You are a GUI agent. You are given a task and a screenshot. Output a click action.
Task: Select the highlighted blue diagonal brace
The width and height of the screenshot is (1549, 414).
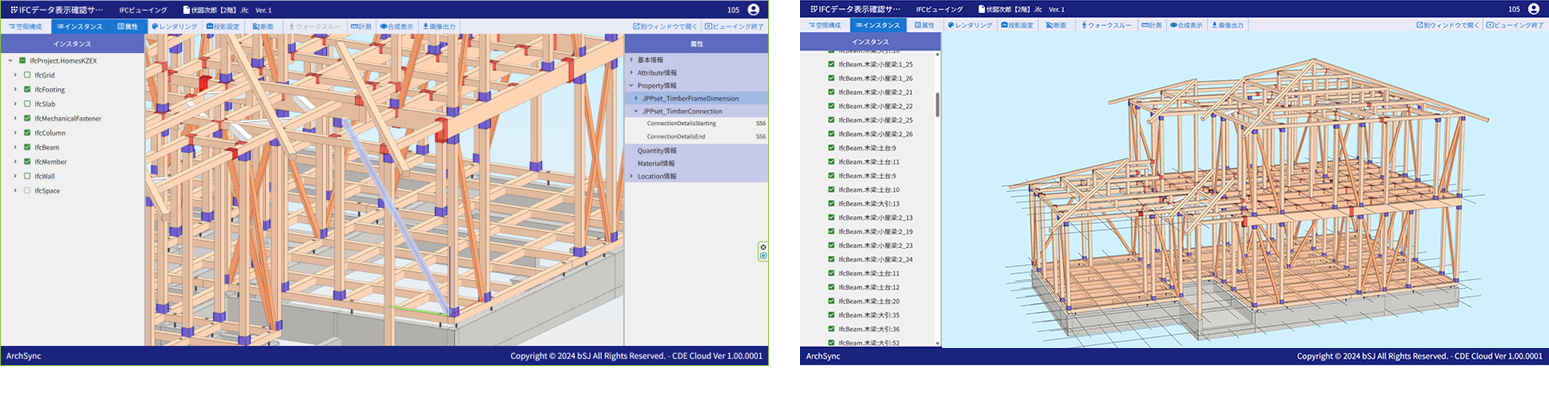(400, 228)
